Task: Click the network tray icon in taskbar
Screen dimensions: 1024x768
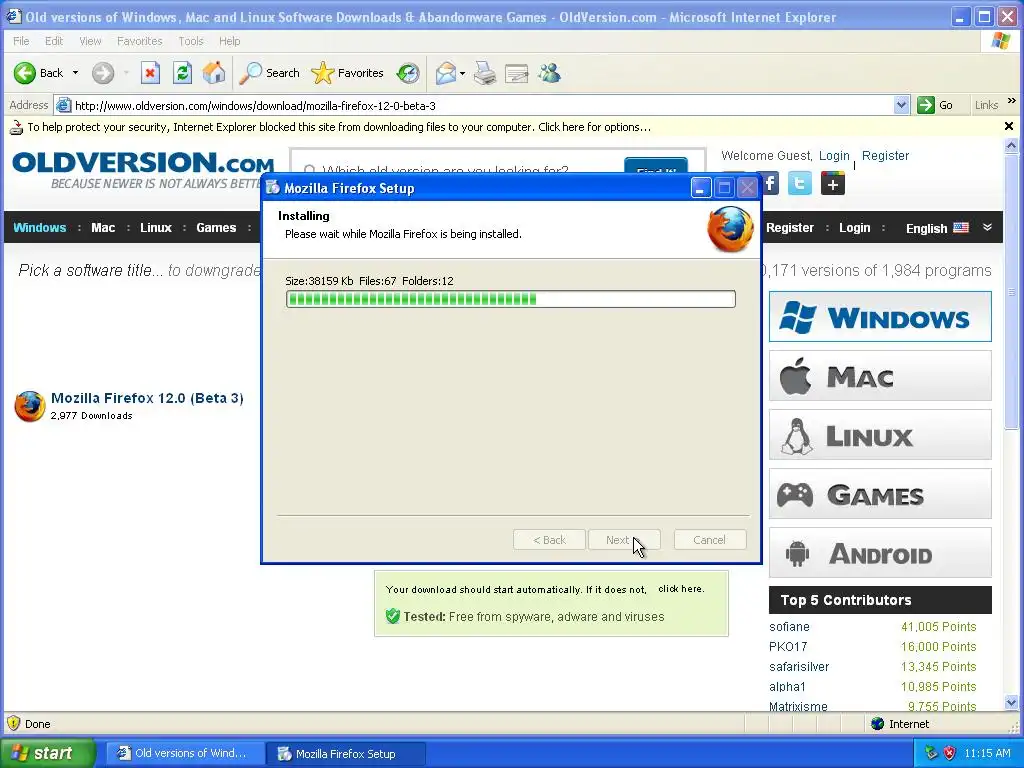Action: (931, 753)
